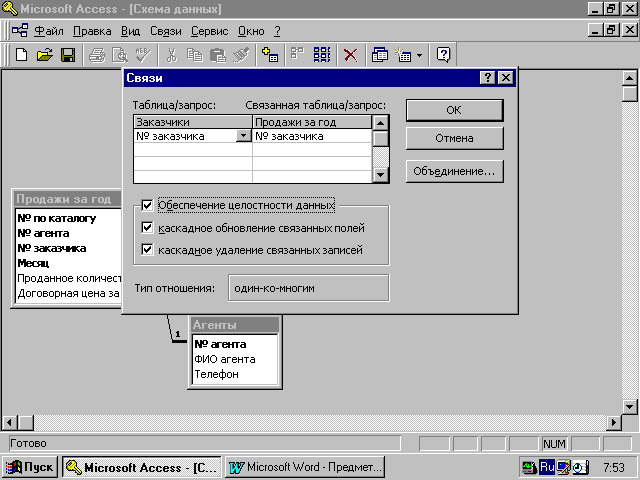Click the Пуск start button
Screen dimensions: 640x480
tap(30, 467)
